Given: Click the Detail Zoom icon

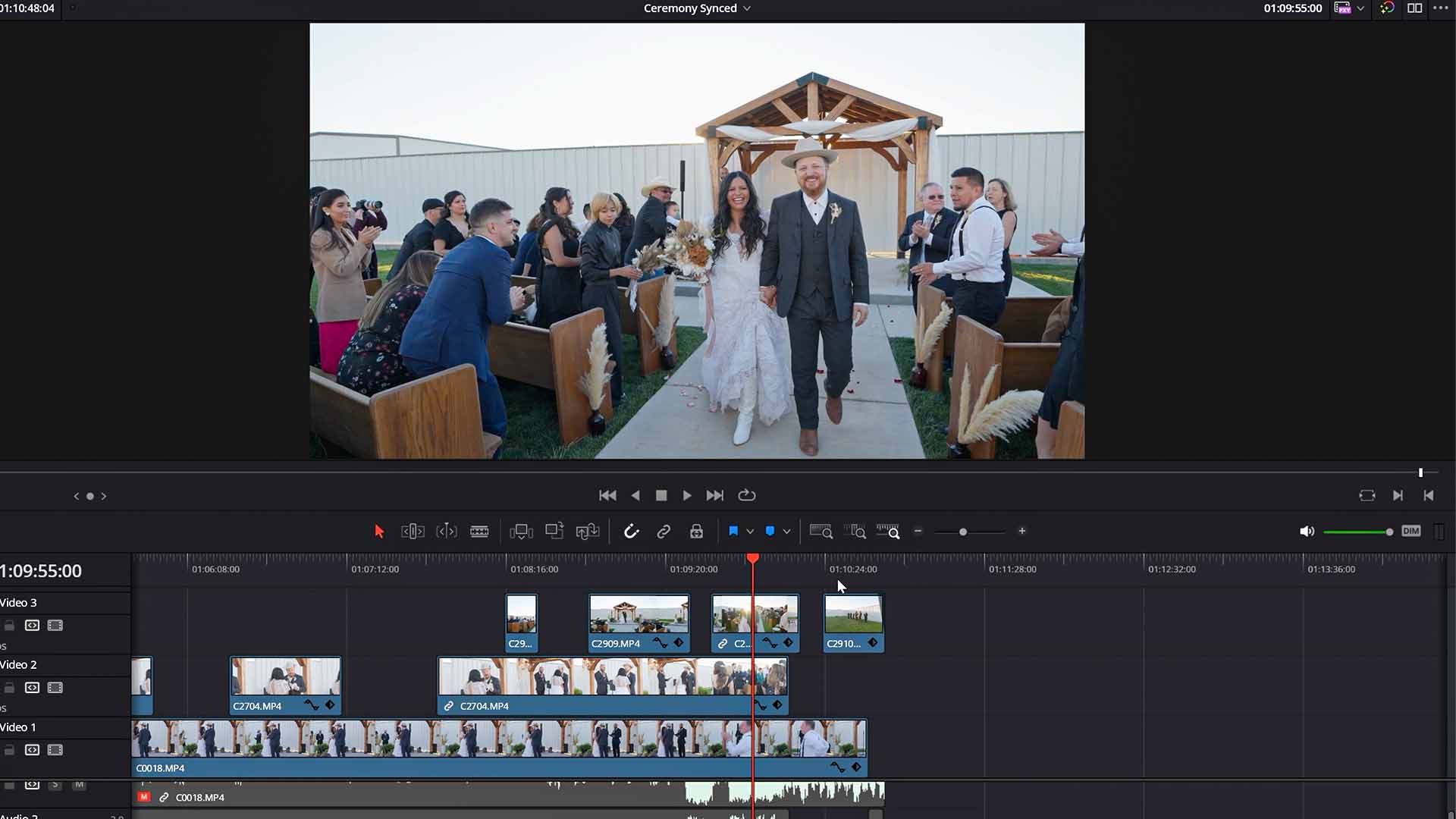Looking at the screenshot, I should [x=855, y=532].
